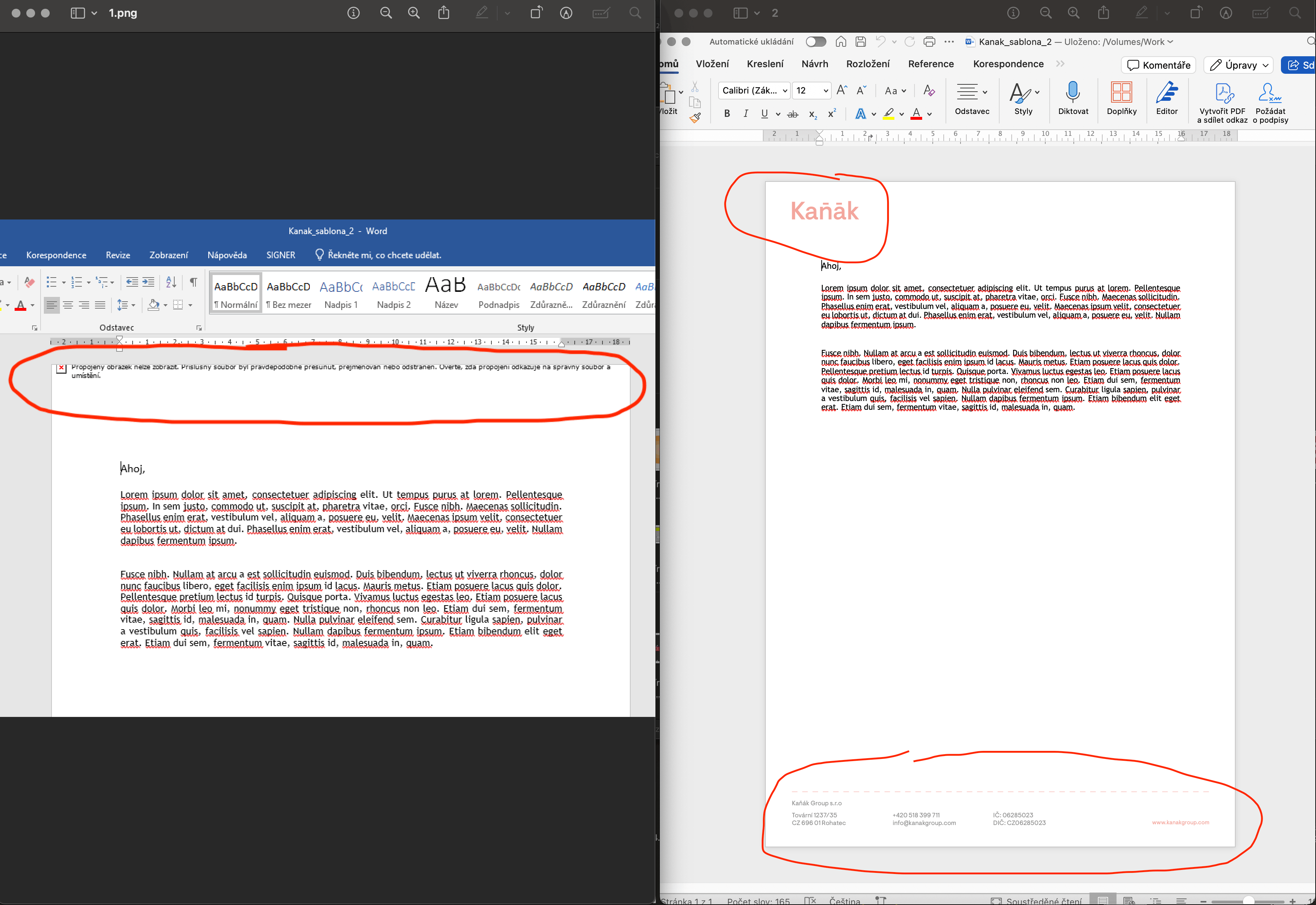Image resolution: width=1316 pixels, height=905 pixels.
Task: Toggle Automatické ukládání switch
Action: pyautogui.click(x=816, y=41)
